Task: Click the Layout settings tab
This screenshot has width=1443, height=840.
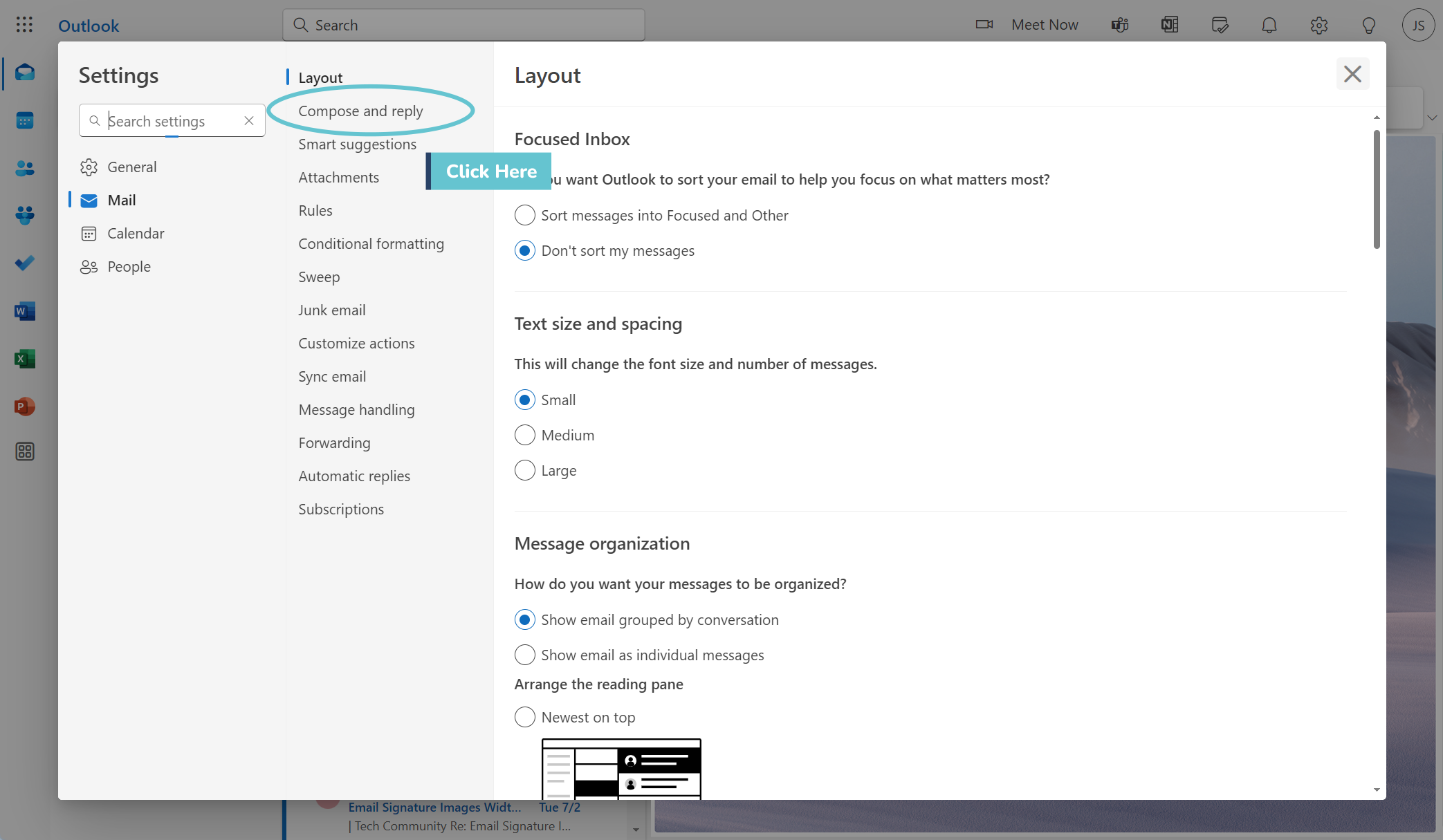Action: pos(320,76)
